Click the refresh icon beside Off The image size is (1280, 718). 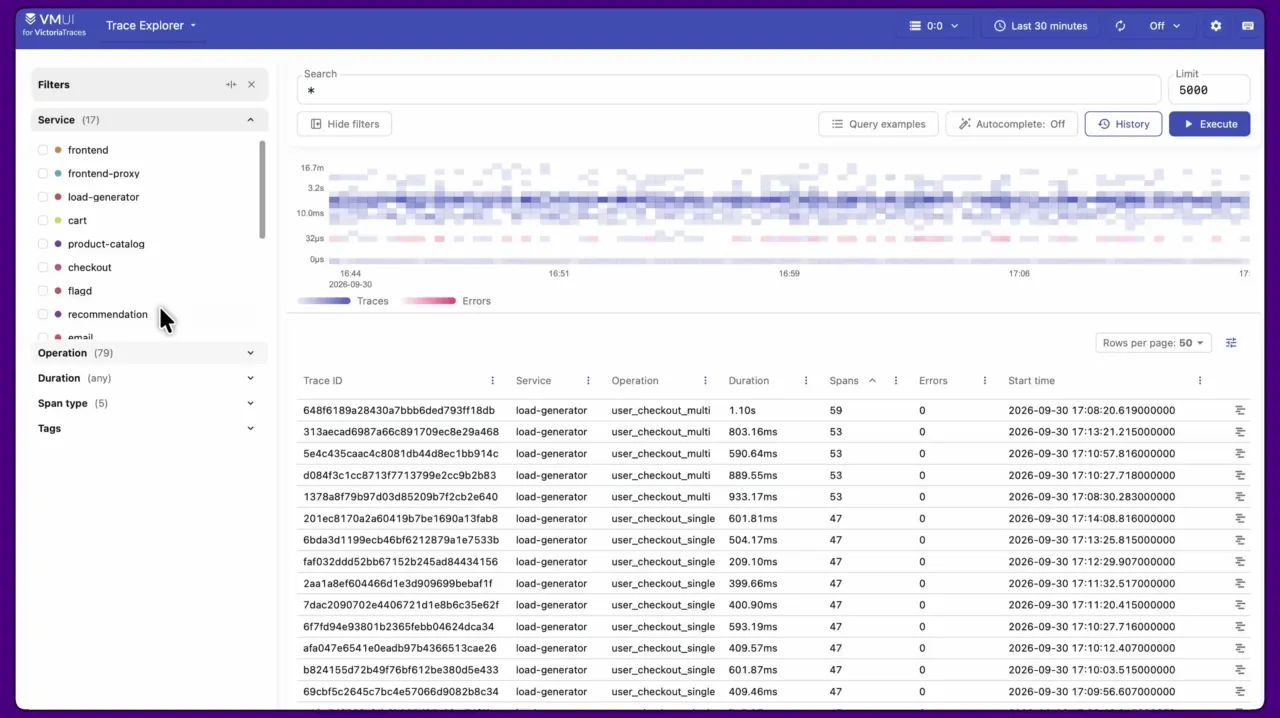(x=1120, y=26)
